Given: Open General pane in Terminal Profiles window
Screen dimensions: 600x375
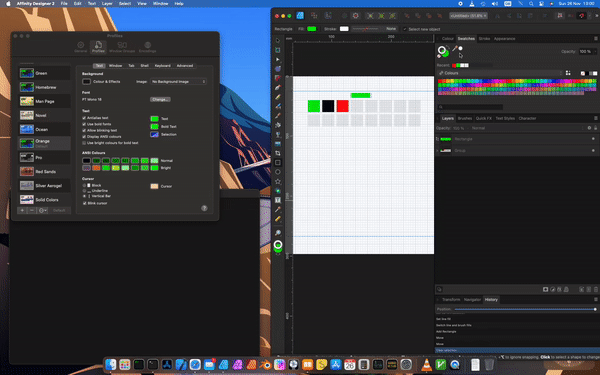Looking at the screenshot, I should 80,47.
